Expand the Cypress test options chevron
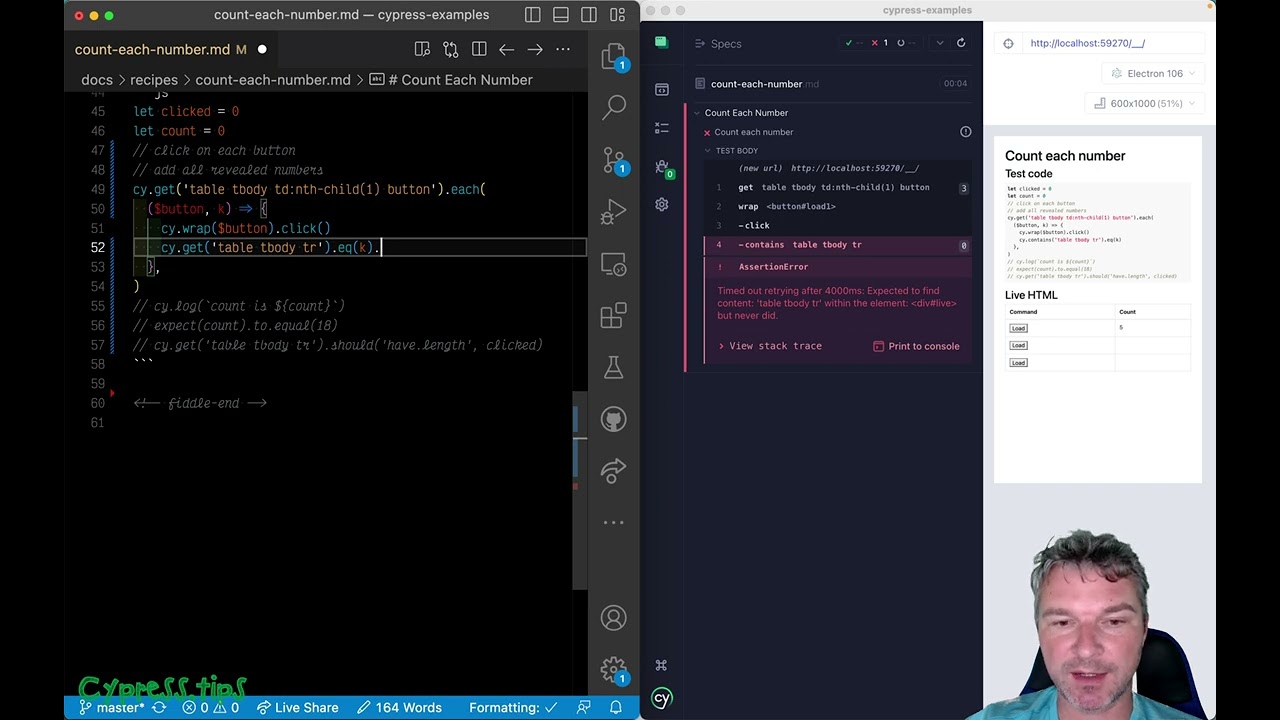Viewport: 1280px width, 720px height. (939, 43)
